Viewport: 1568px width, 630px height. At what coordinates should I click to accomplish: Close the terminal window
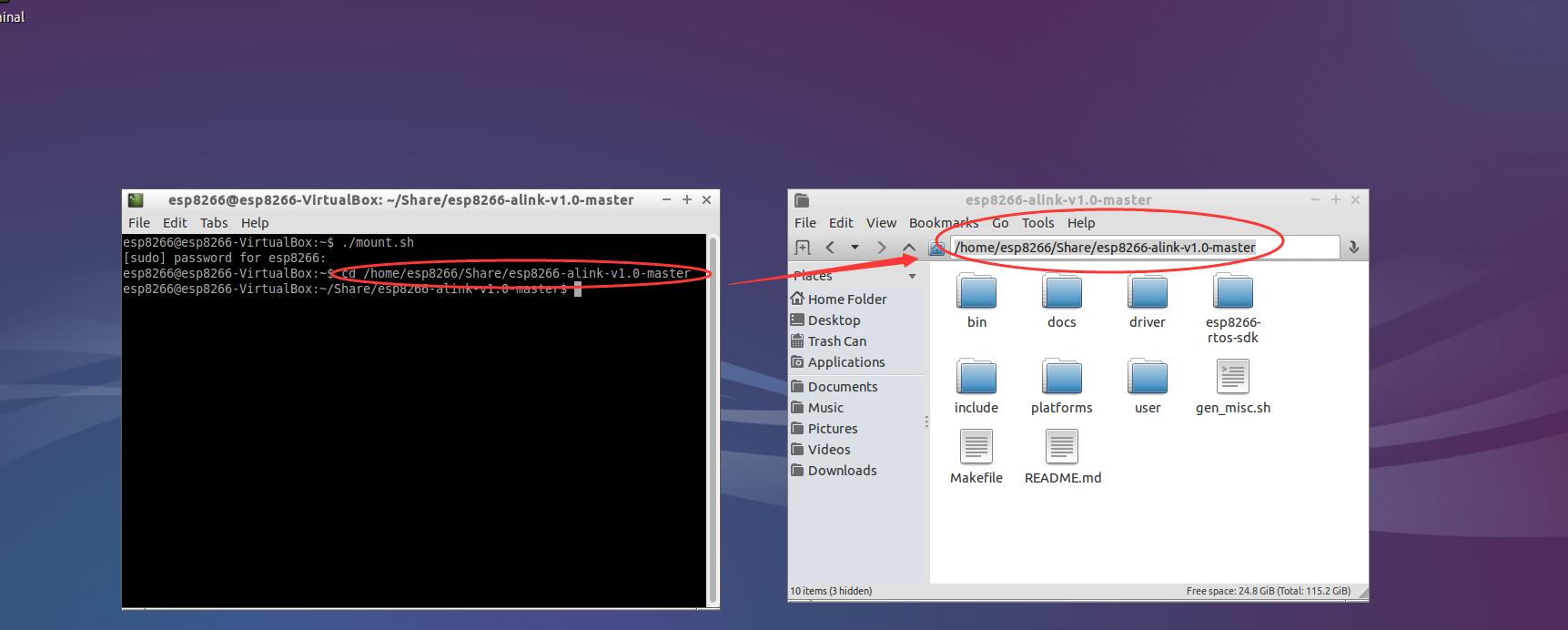[706, 199]
